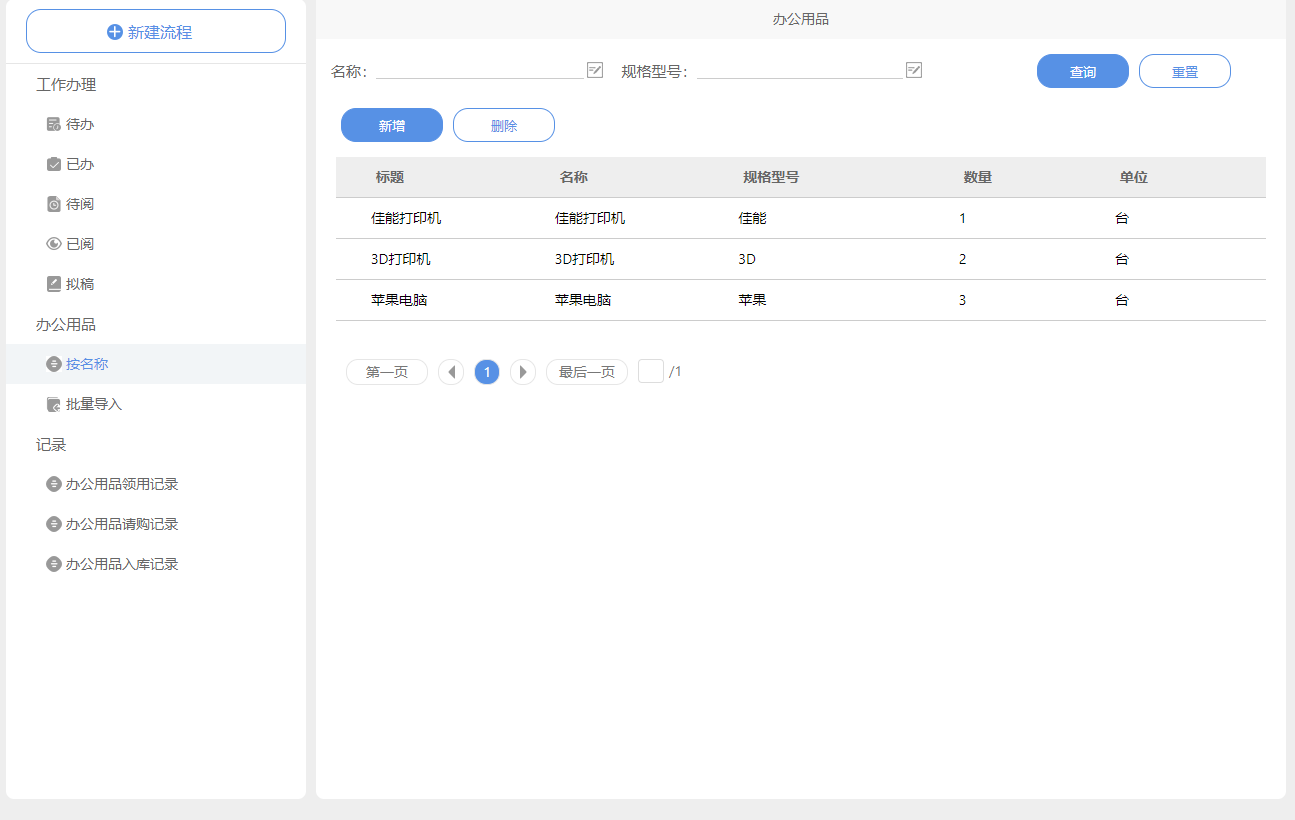Select the 已办 completed icon
The width and height of the screenshot is (1295, 820).
54,164
